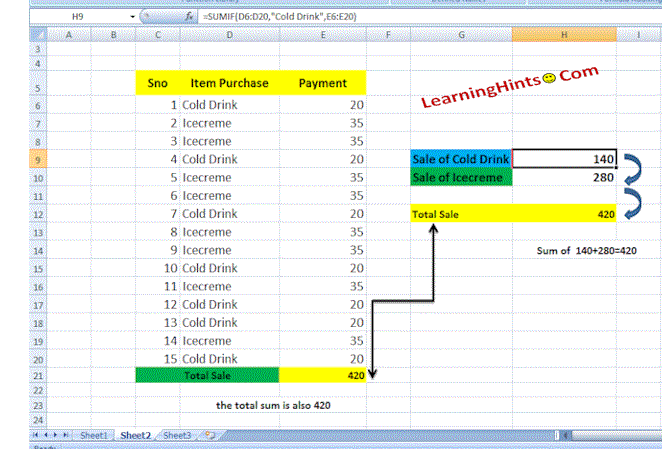Select highlighted column H header
The width and height of the screenshot is (662, 449).
564,35
